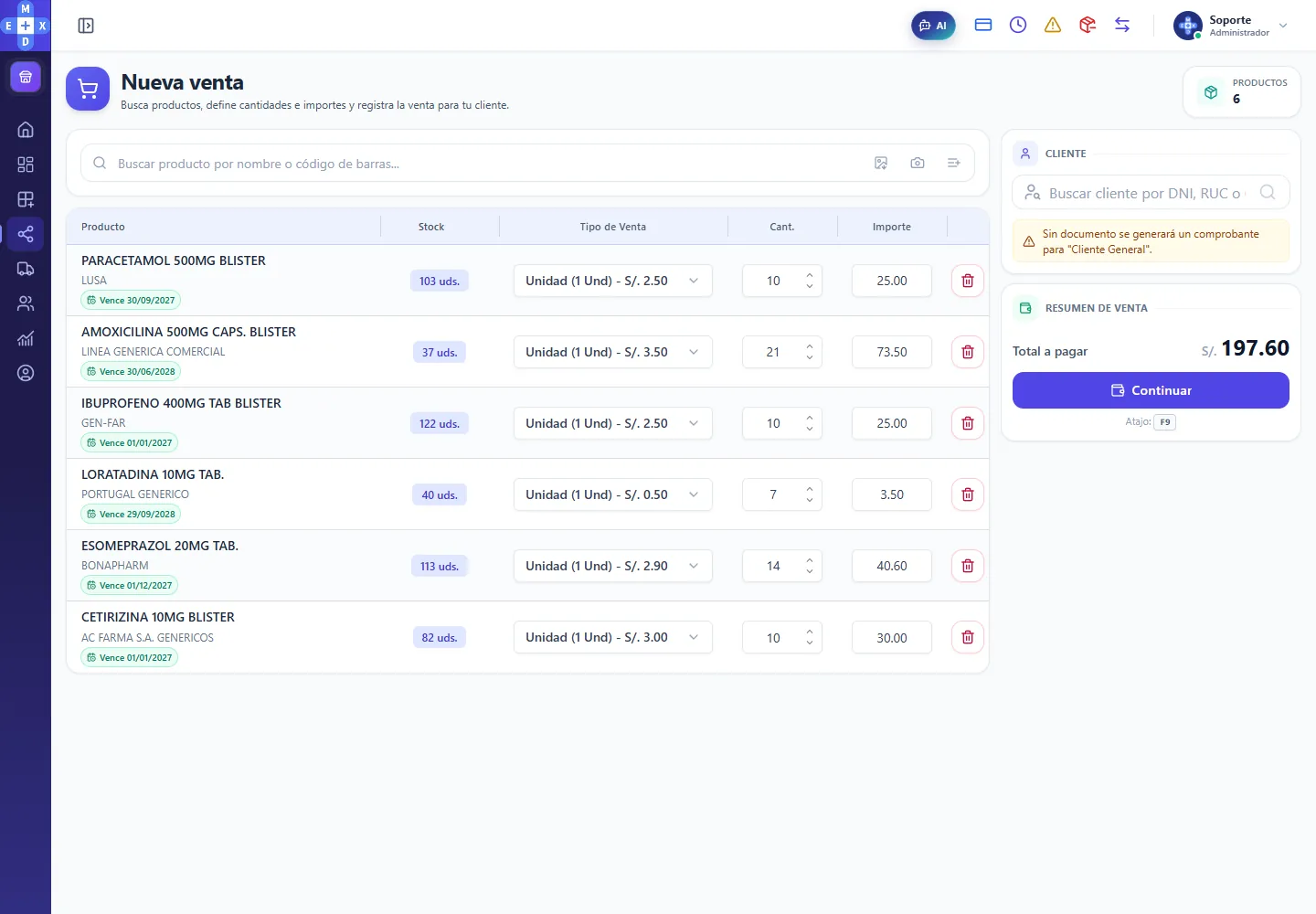View the yellow warning alerts icon
The image size is (1316, 914).
(x=1053, y=26)
